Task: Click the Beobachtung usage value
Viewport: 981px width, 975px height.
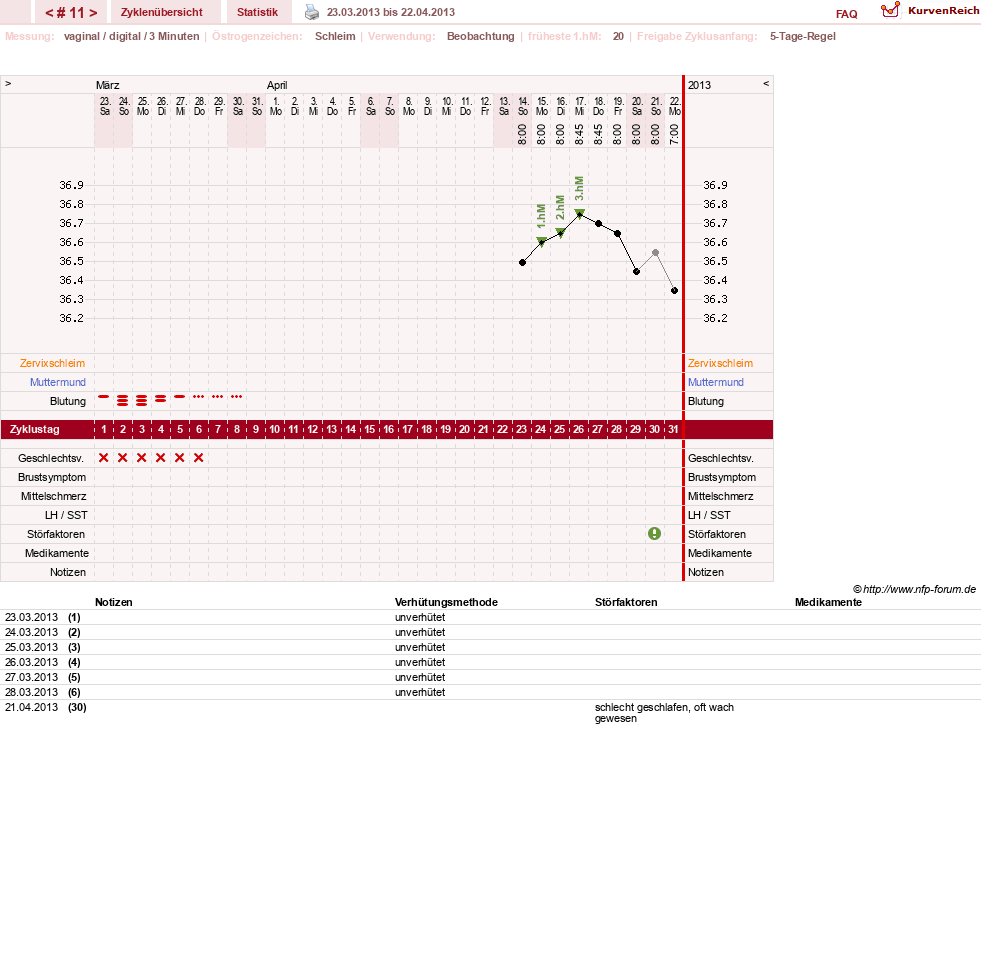Action: [480, 36]
